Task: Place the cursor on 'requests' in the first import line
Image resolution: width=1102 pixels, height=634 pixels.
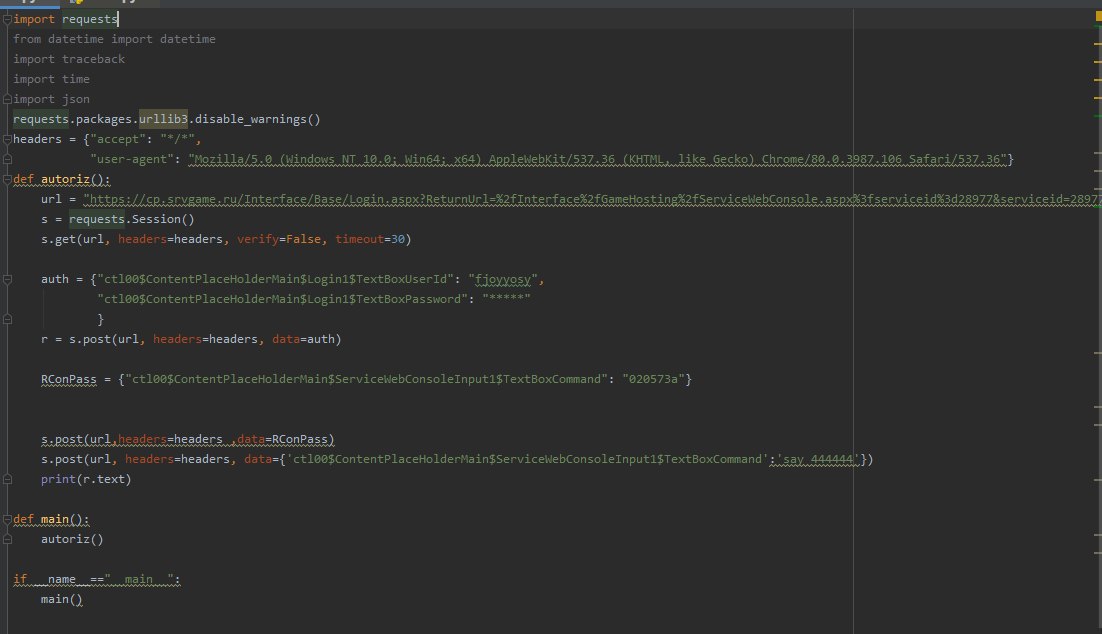Action: coord(89,19)
